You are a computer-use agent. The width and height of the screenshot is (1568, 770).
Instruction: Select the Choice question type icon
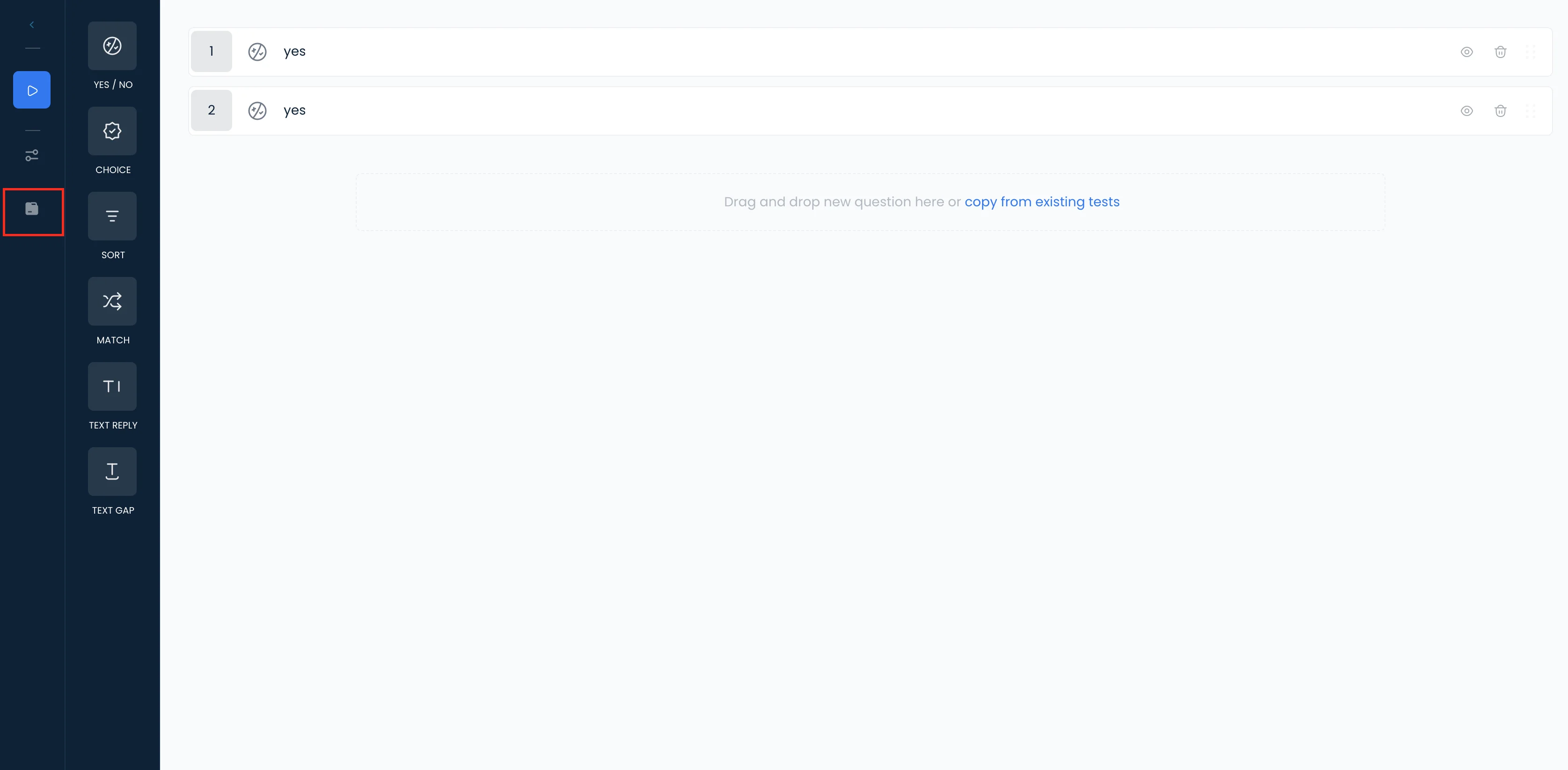tap(112, 131)
